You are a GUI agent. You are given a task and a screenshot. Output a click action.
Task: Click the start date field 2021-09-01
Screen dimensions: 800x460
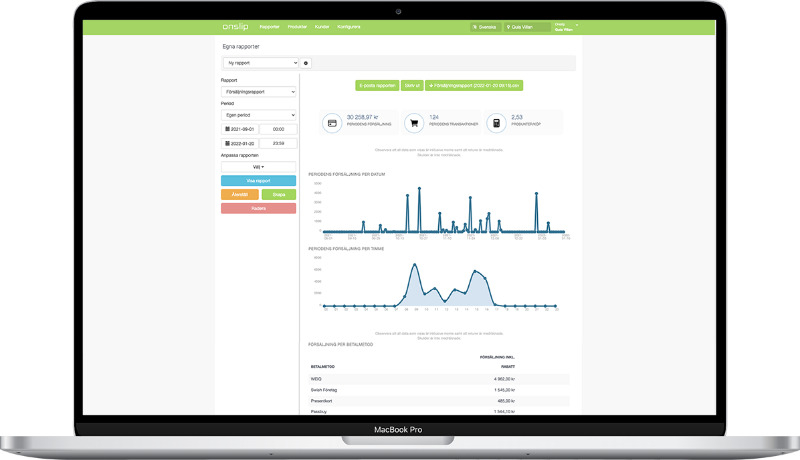(x=240, y=129)
